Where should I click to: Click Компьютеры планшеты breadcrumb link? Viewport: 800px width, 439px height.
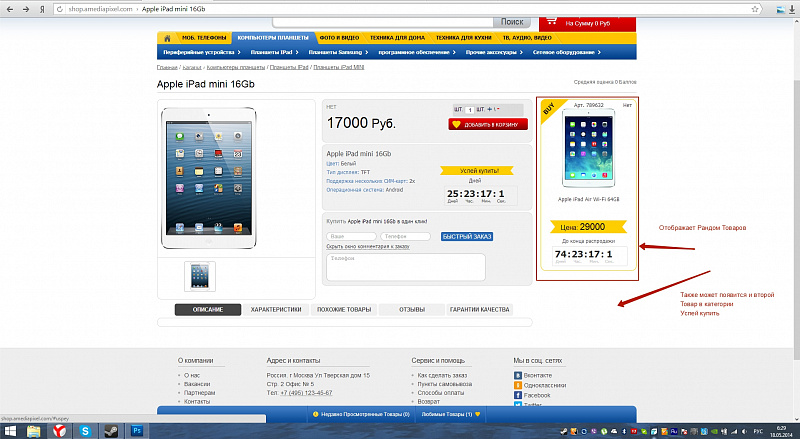click(236, 67)
